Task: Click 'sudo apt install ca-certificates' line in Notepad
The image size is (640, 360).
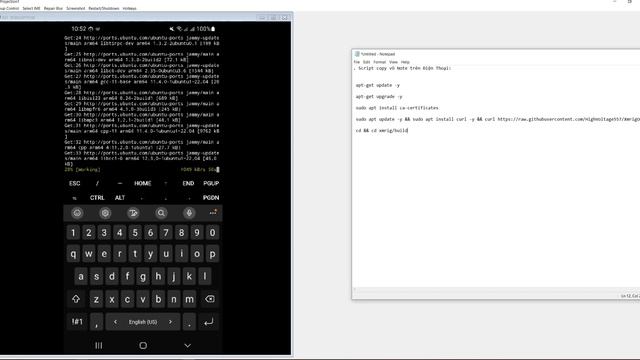Action: 397,108
